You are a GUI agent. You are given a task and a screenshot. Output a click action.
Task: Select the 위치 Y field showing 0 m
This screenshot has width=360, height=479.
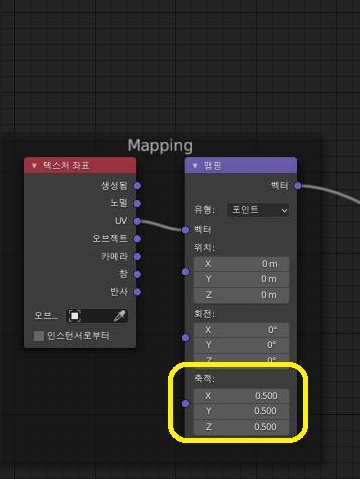point(241,279)
